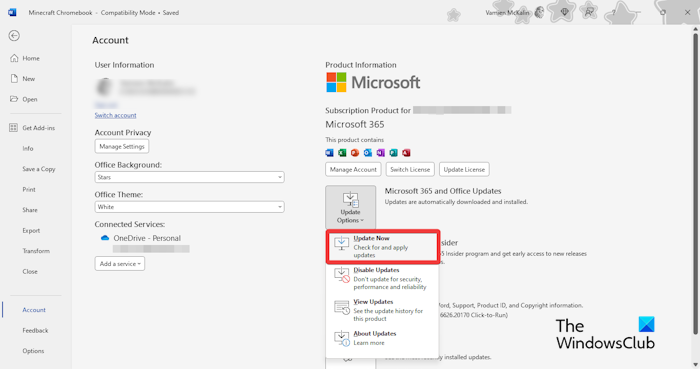The height and width of the screenshot is (369, 700).
Task: Click the Switch License button
Action: [410, 170]
